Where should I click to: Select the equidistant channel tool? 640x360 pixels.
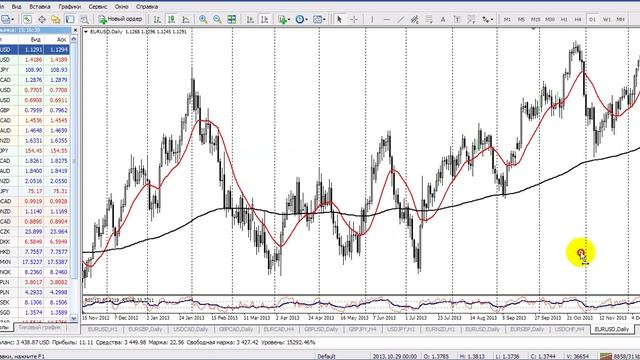coord(415,19)
